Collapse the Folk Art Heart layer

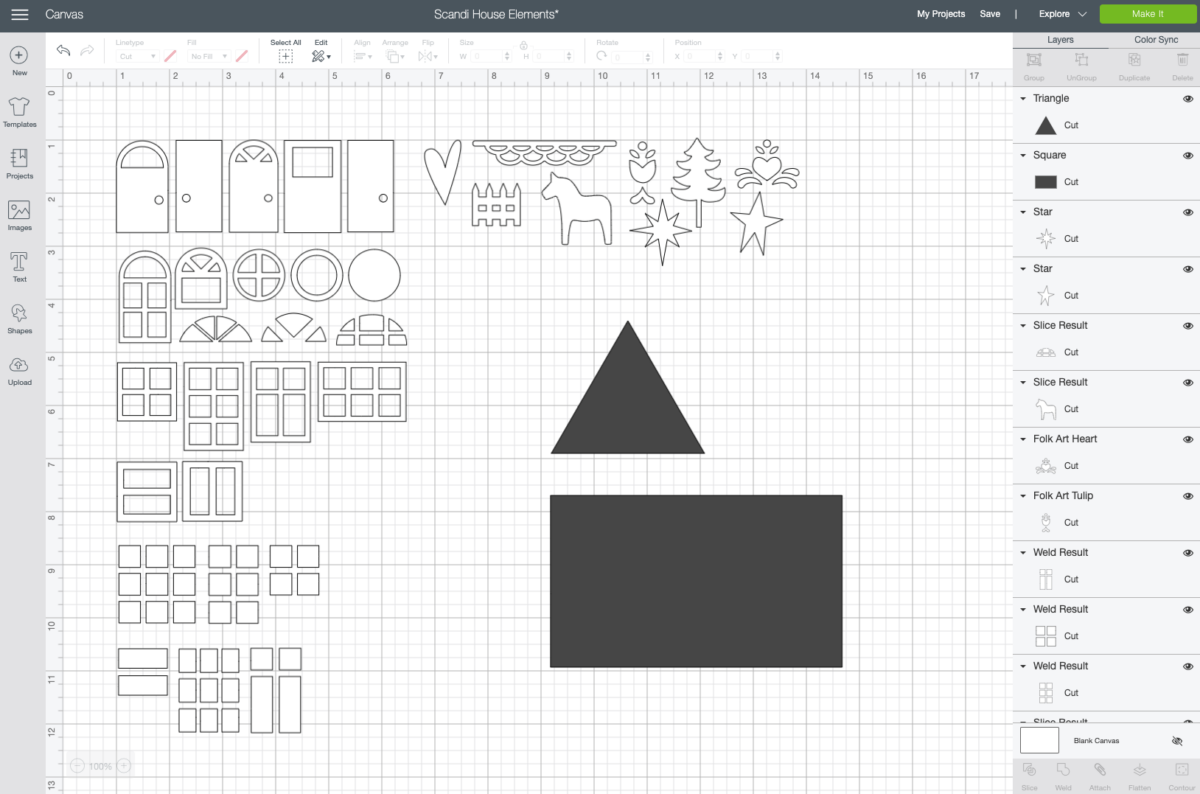1023,440
